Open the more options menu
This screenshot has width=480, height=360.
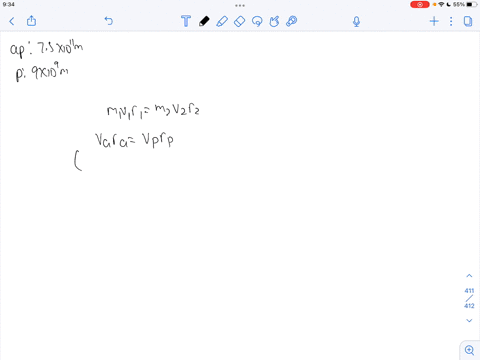pos(451,21)
